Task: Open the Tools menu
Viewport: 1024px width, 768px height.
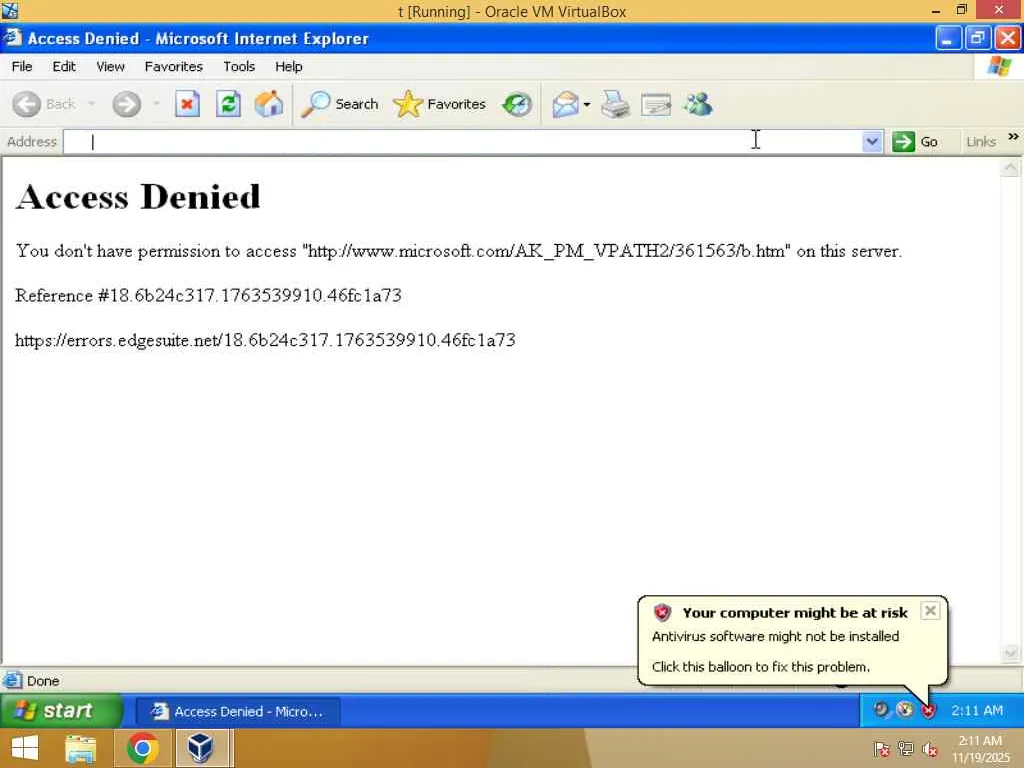Action: tap(239, 67)
